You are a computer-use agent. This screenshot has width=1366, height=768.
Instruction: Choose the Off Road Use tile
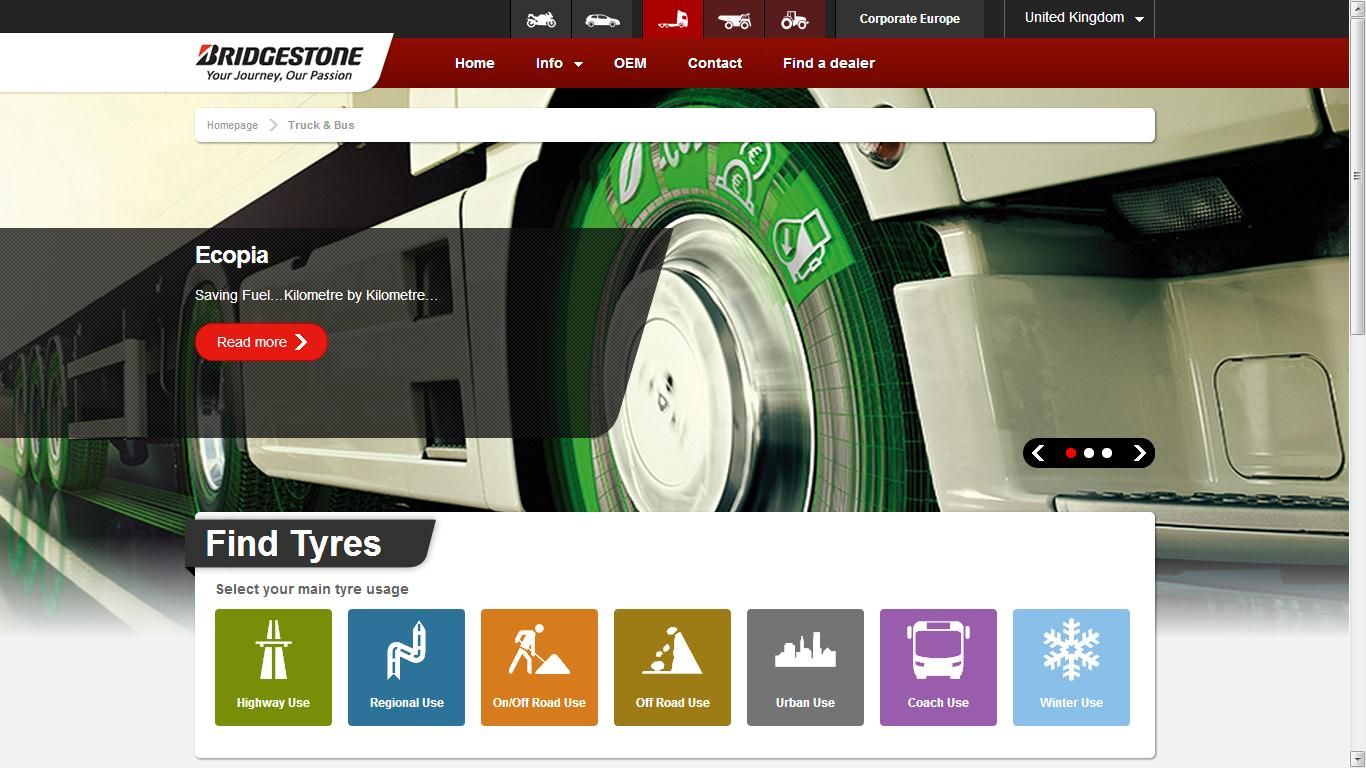coord(672,666)
